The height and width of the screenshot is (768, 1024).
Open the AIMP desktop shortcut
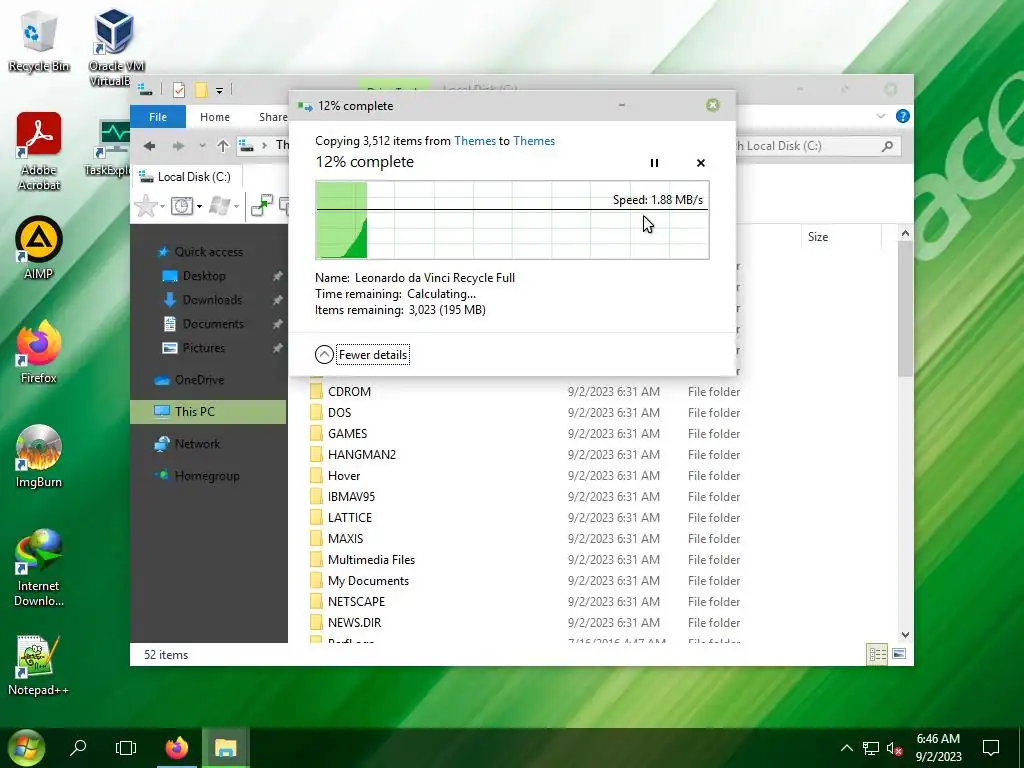pos(39,248)
